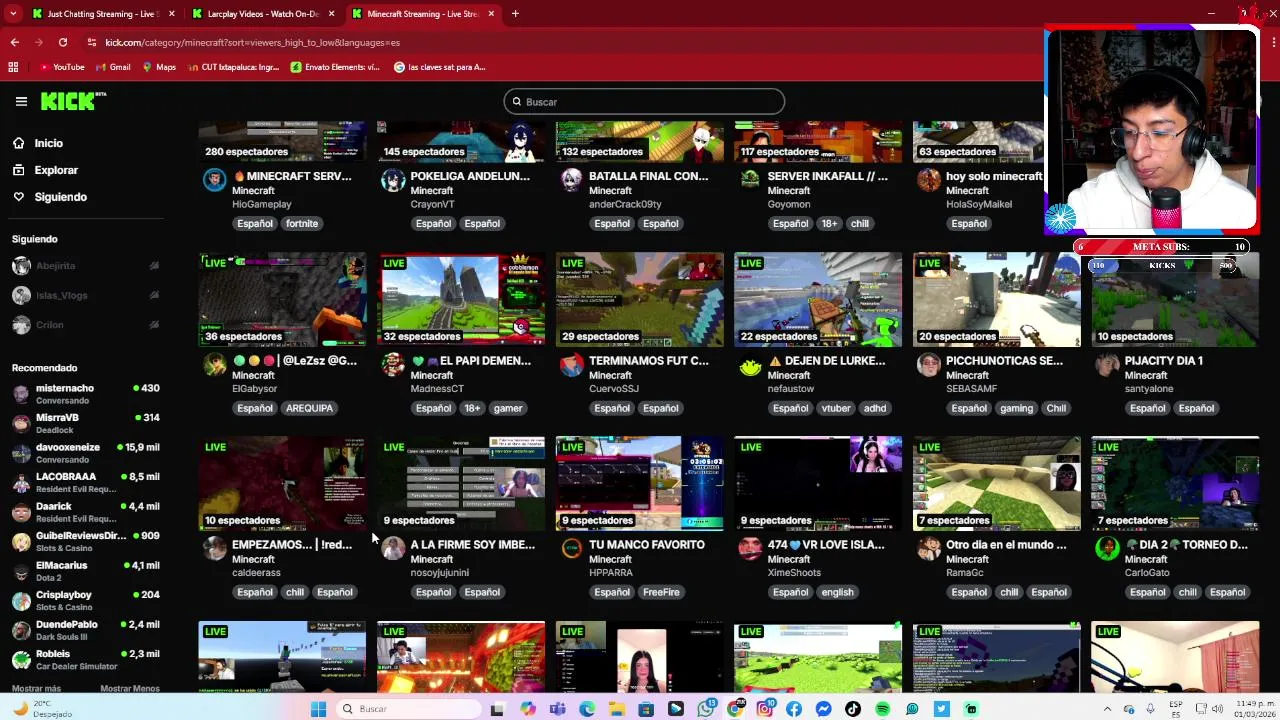Close the Minecraft Streaming tab

[x=491, y=14]
